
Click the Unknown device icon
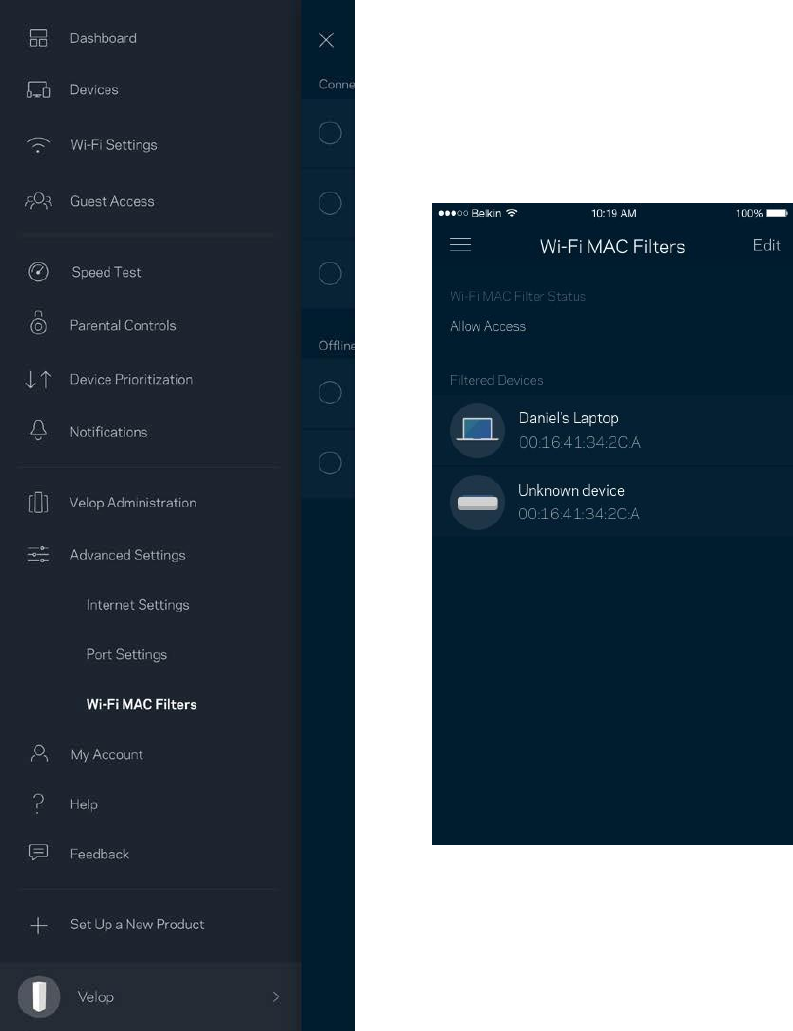(x=477, y=502)
